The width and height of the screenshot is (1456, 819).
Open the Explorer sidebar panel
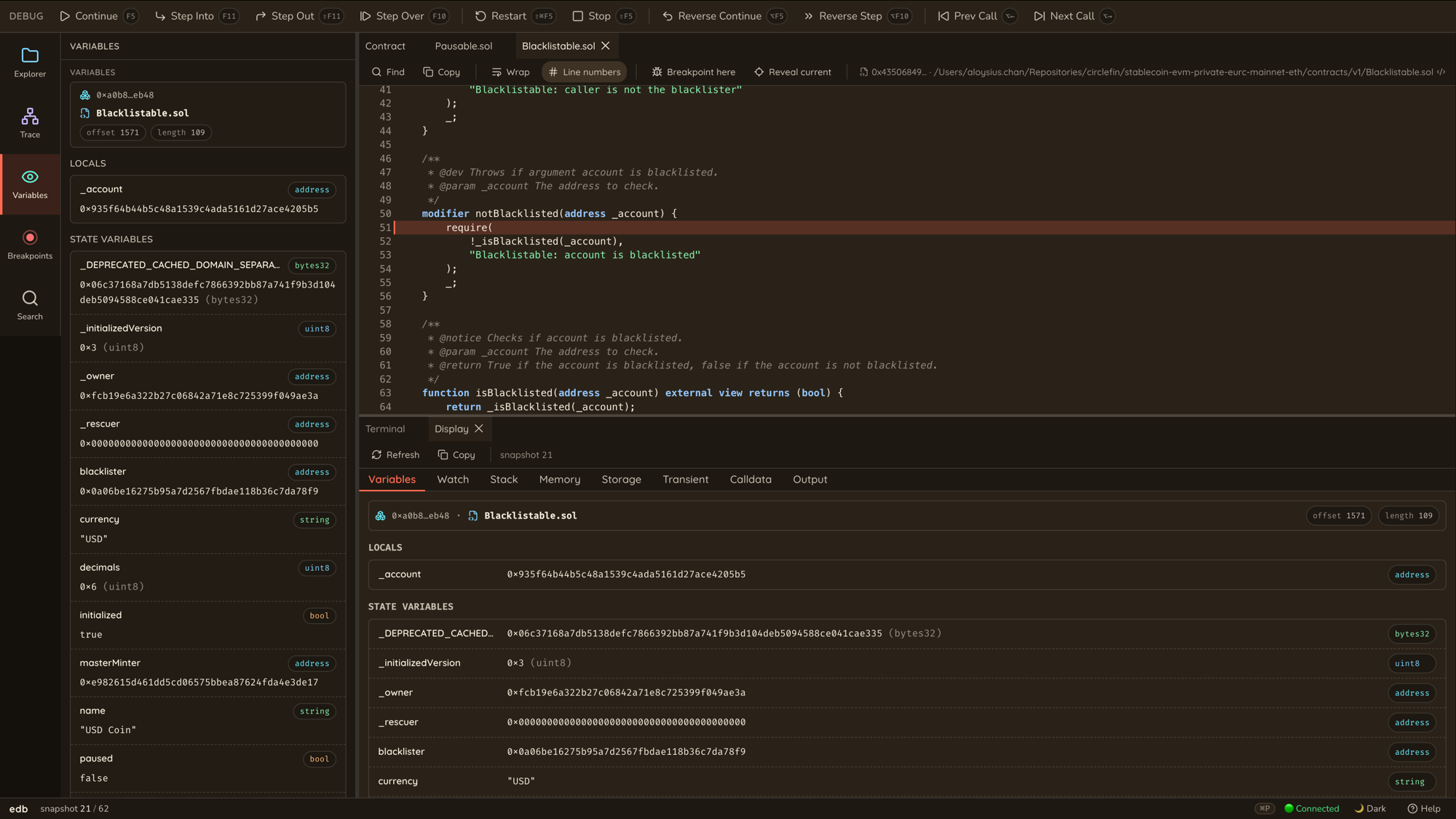point(30,63)
